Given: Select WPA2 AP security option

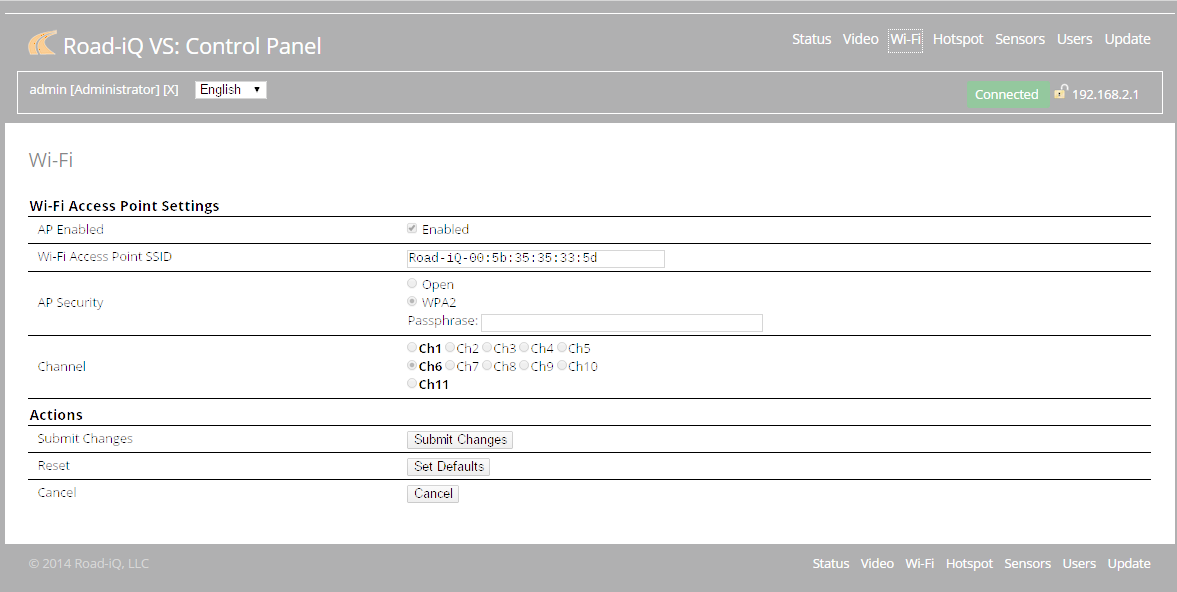Looking at the screenshot, I should tap(412, 301).
